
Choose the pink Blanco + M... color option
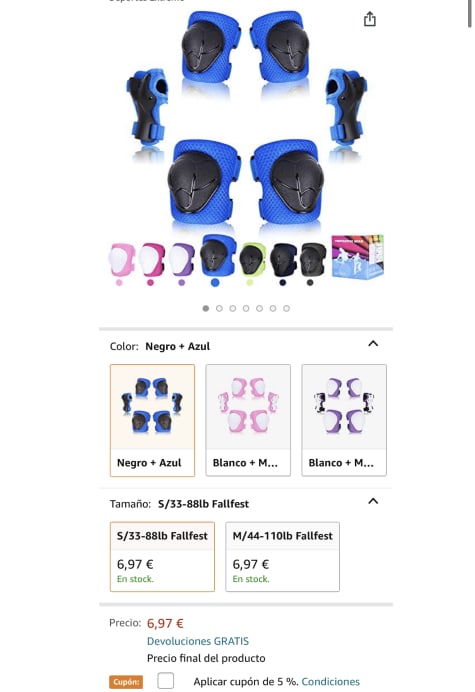(248, 420)
